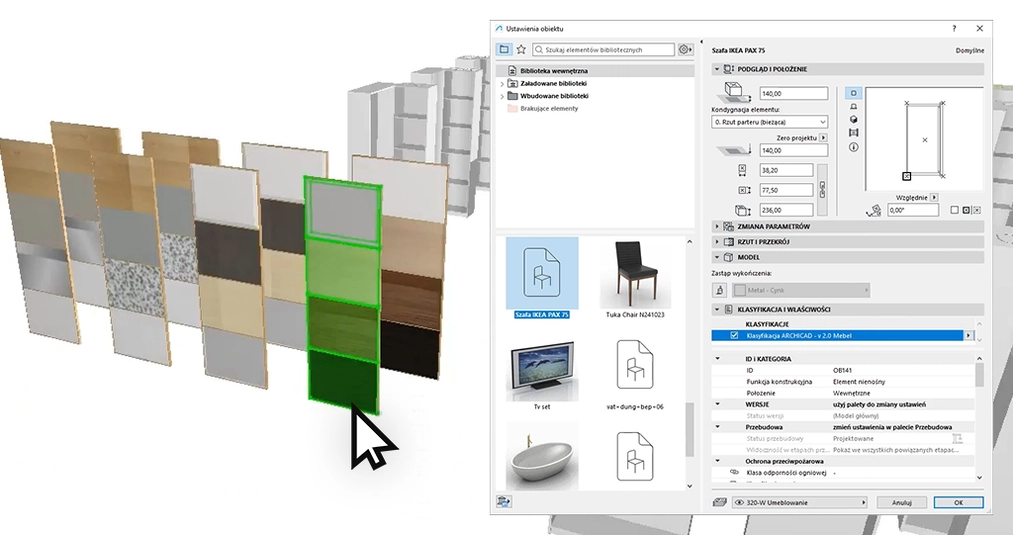Expand Załadowane biblioteki tree node
The width and height of the screenshot is (1013, 535).
point(501,84)
